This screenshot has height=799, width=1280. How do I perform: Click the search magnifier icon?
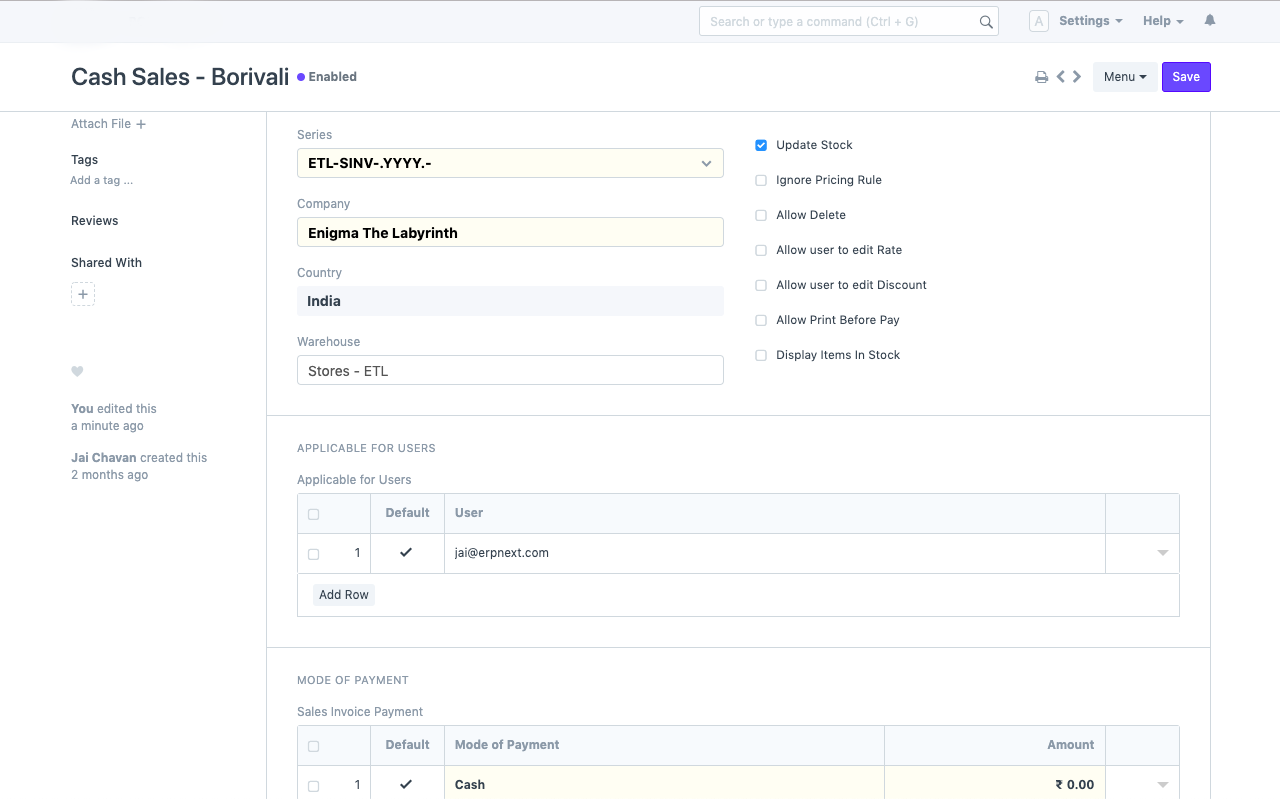(986, 22)
